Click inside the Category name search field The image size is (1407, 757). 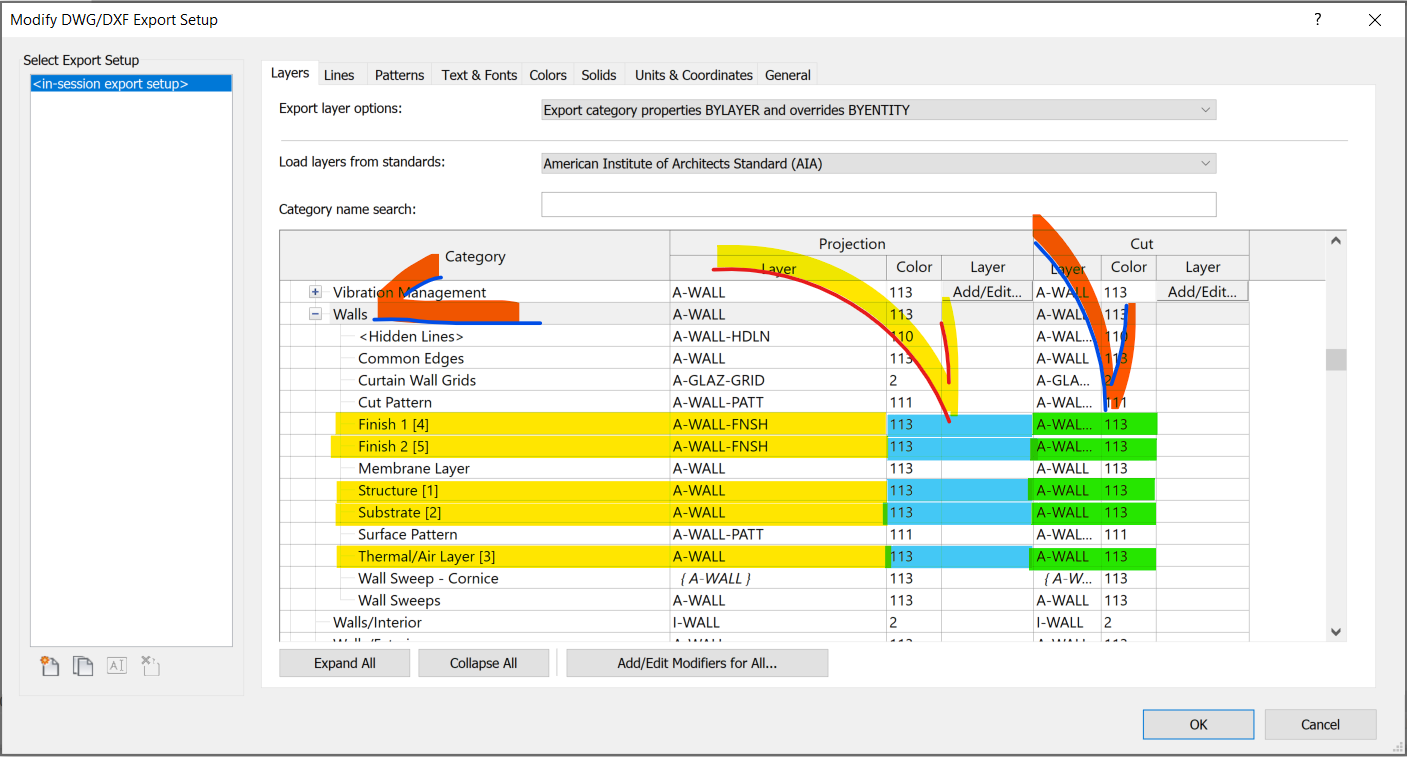[878, 204]
